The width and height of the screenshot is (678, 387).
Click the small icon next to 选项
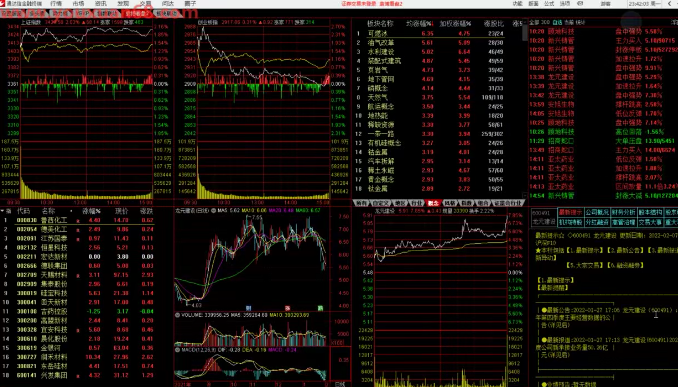[x=580, y=3]
